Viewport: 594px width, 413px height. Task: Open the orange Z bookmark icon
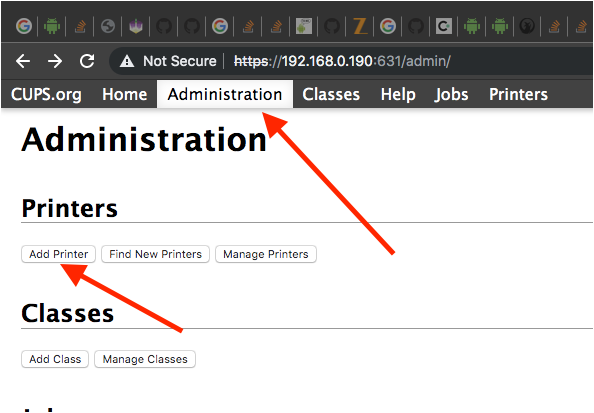(360, 26)
